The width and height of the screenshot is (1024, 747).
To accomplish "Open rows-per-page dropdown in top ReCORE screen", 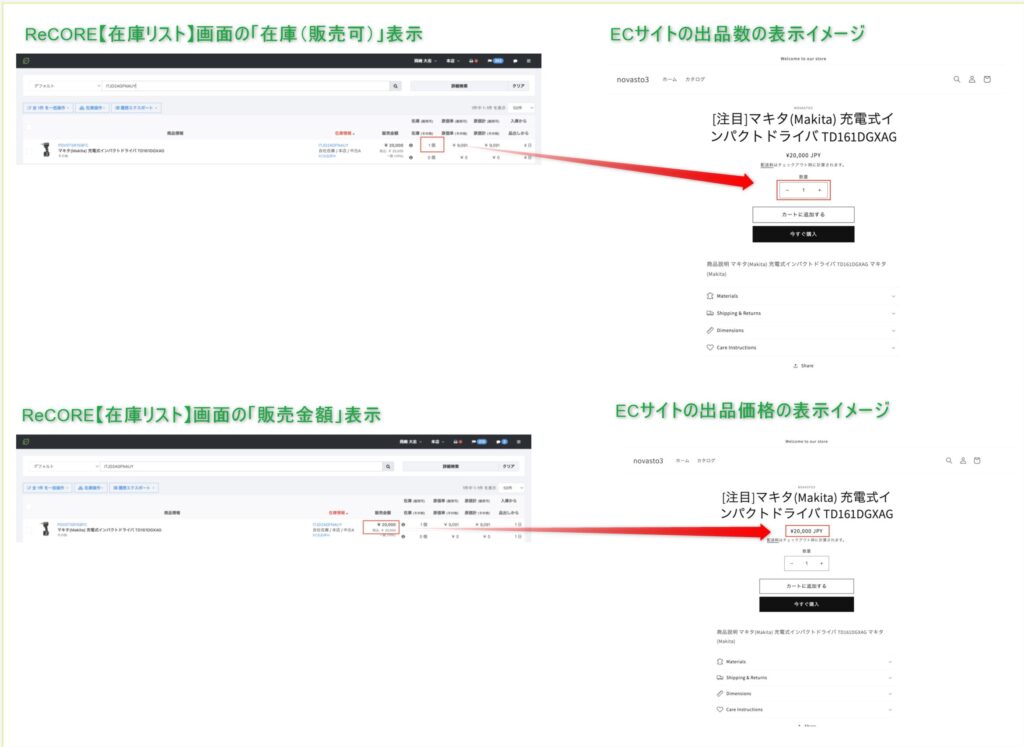I will [522, 108].
